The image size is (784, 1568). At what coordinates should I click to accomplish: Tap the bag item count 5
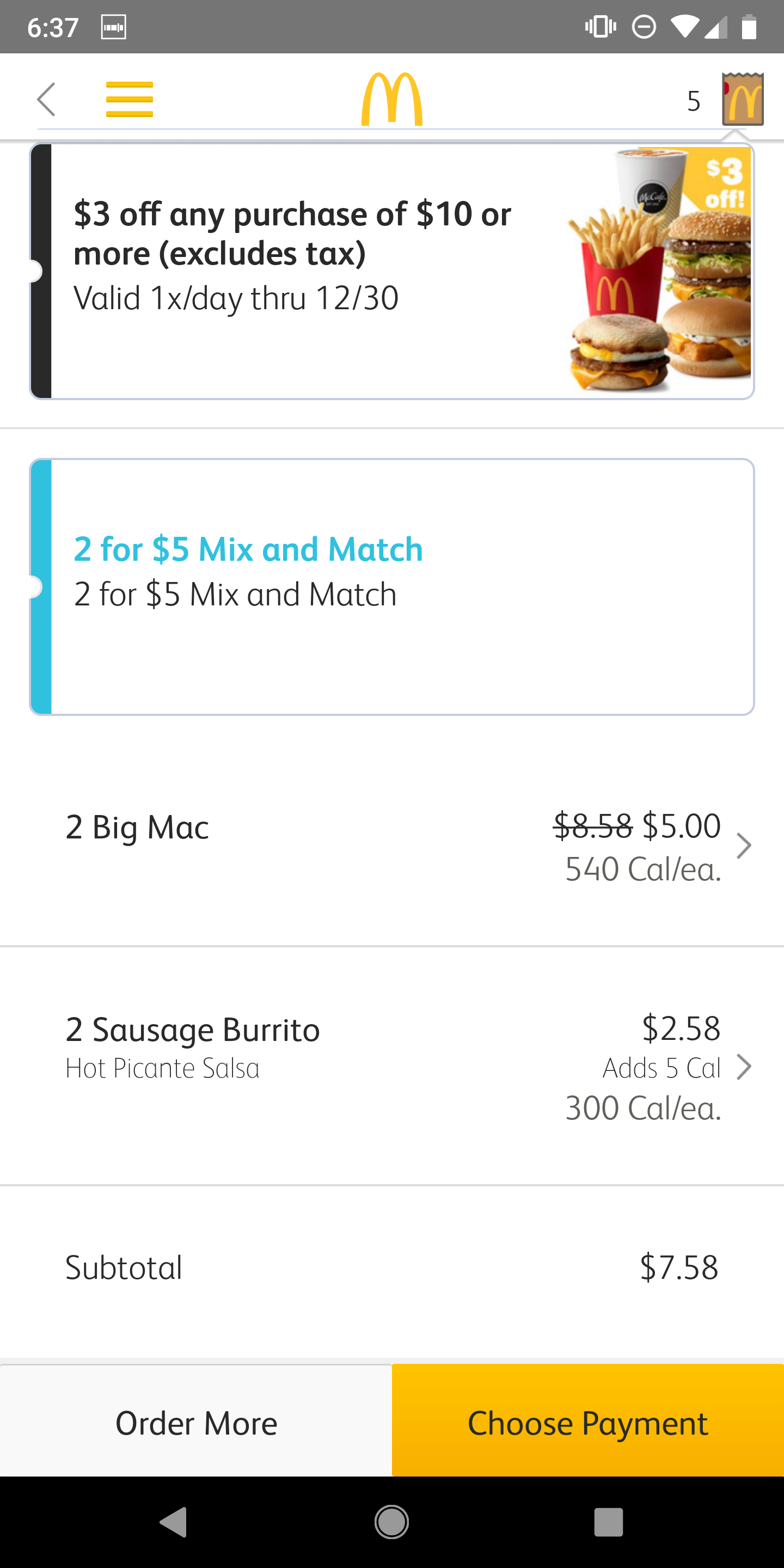(x=693, y=101)
